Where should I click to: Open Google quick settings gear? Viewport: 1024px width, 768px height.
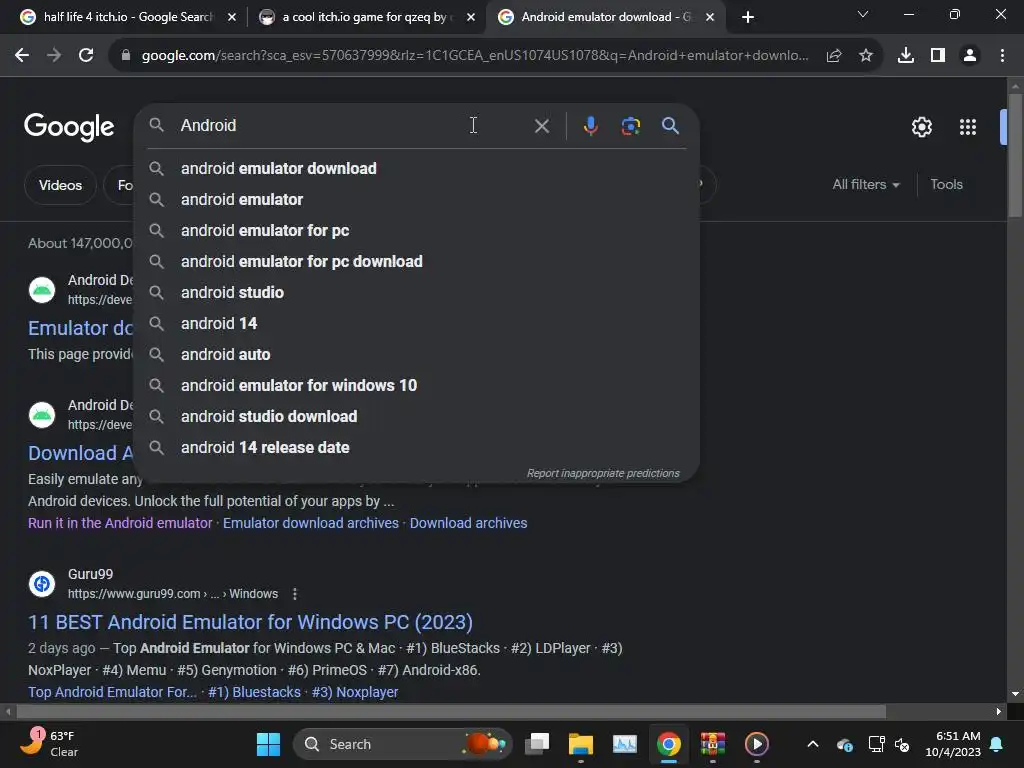921,127
